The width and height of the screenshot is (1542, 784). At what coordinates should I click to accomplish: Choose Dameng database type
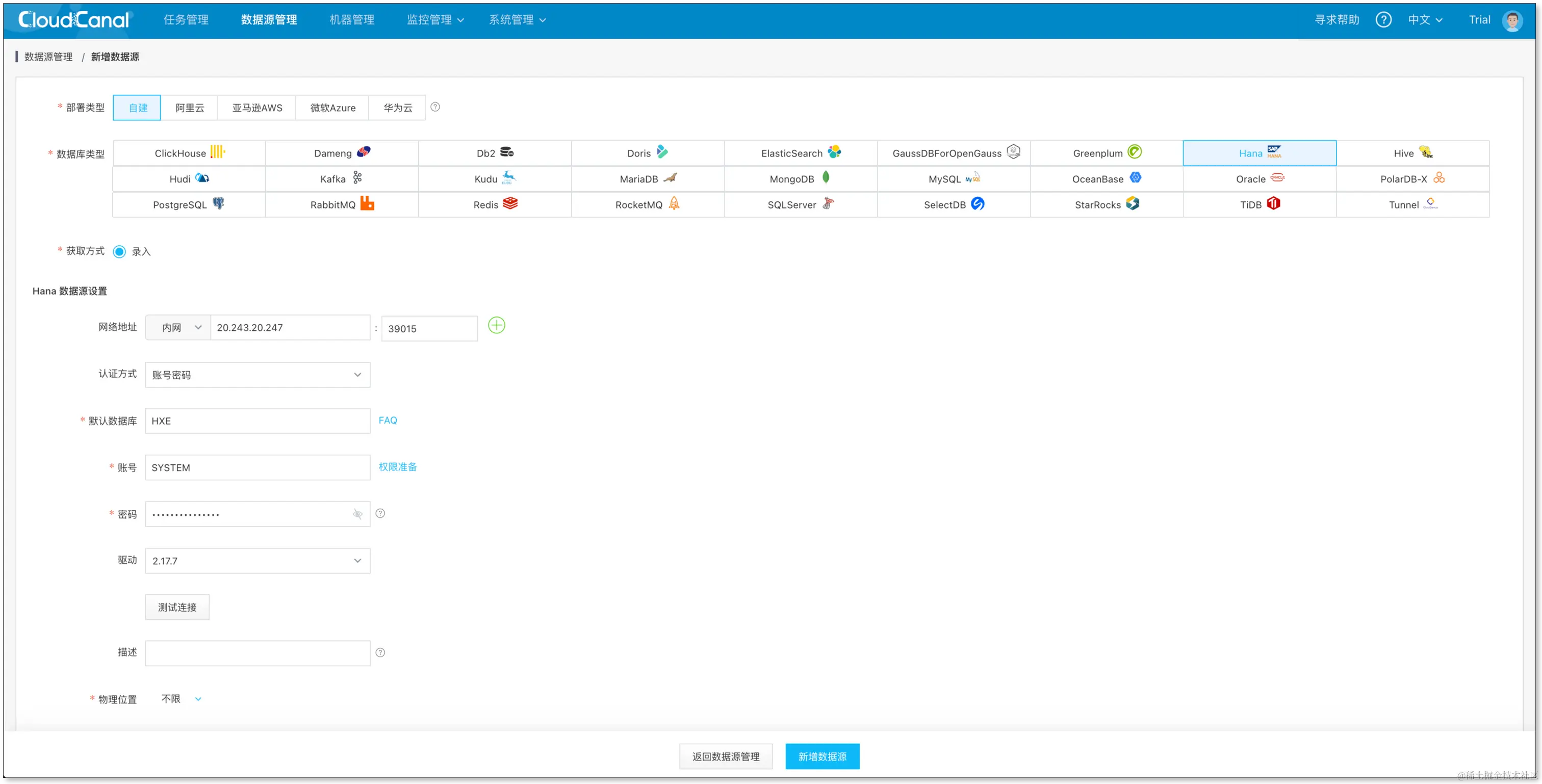click(342, 153)
